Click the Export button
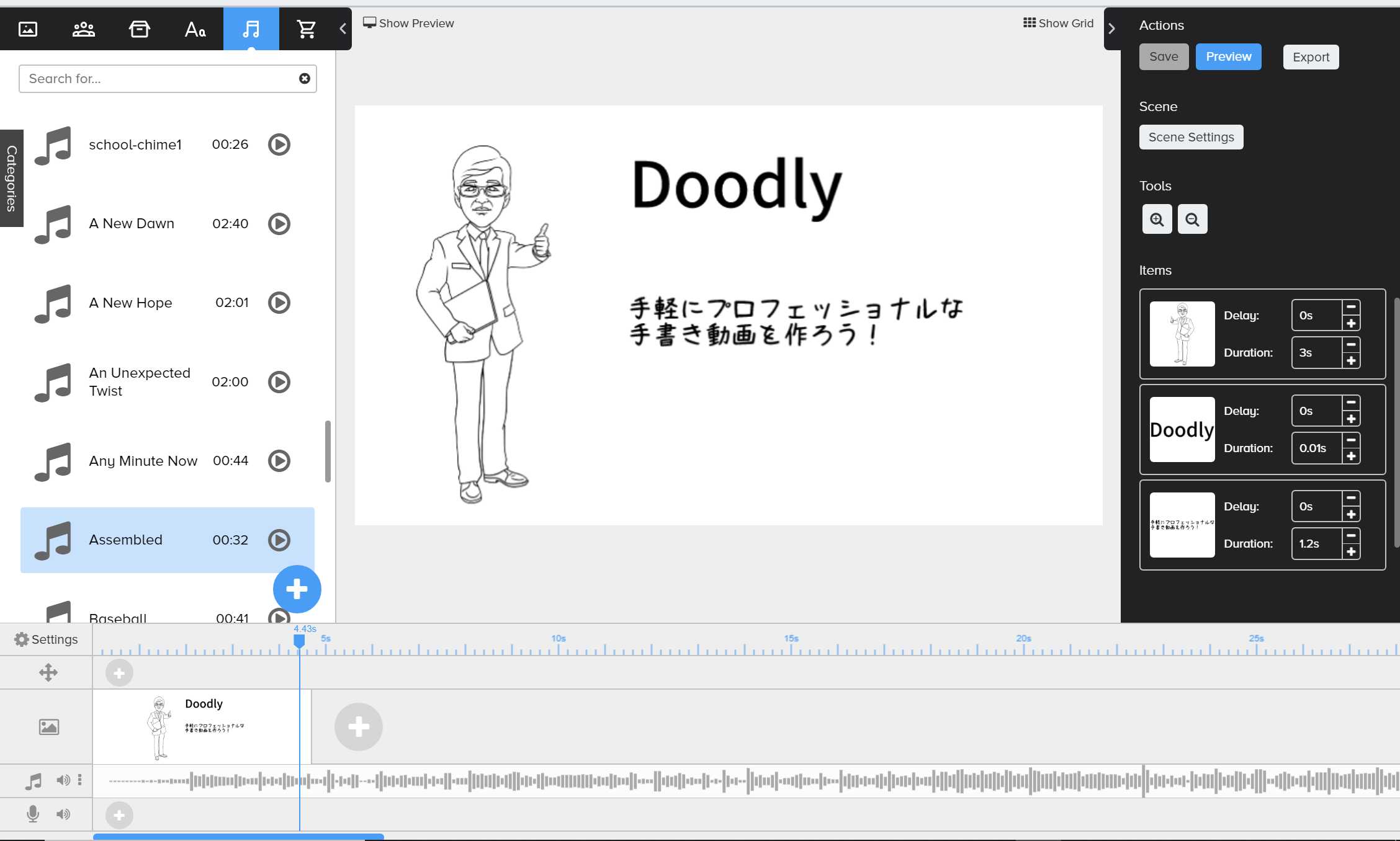Image resolution: width=1400 pixels, height=841 pixels. pos(1311,57)
